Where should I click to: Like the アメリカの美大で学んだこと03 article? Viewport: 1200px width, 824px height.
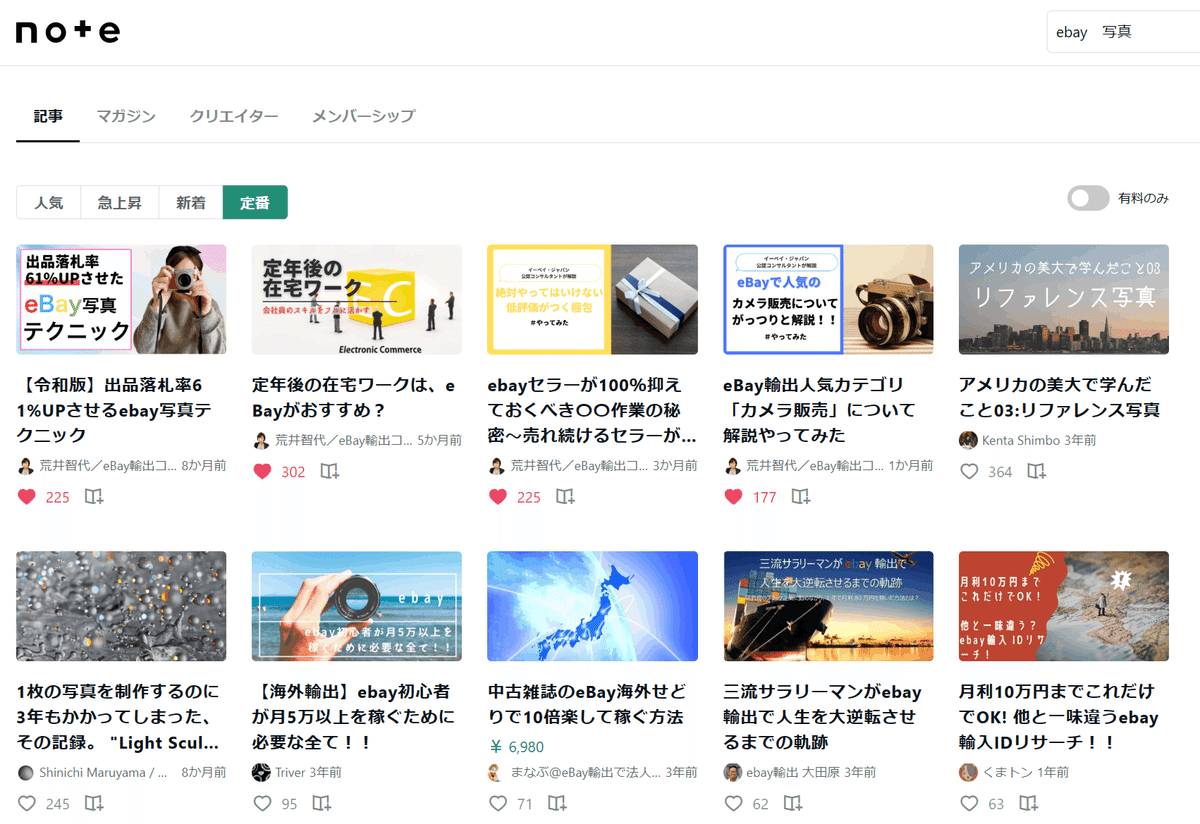tap(969, 471)
